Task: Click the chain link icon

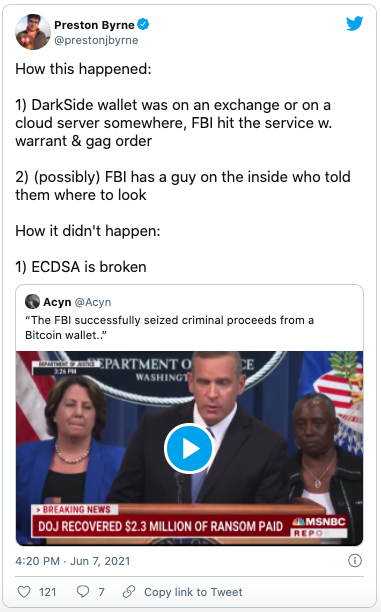Action: click(x=129, y=592)
